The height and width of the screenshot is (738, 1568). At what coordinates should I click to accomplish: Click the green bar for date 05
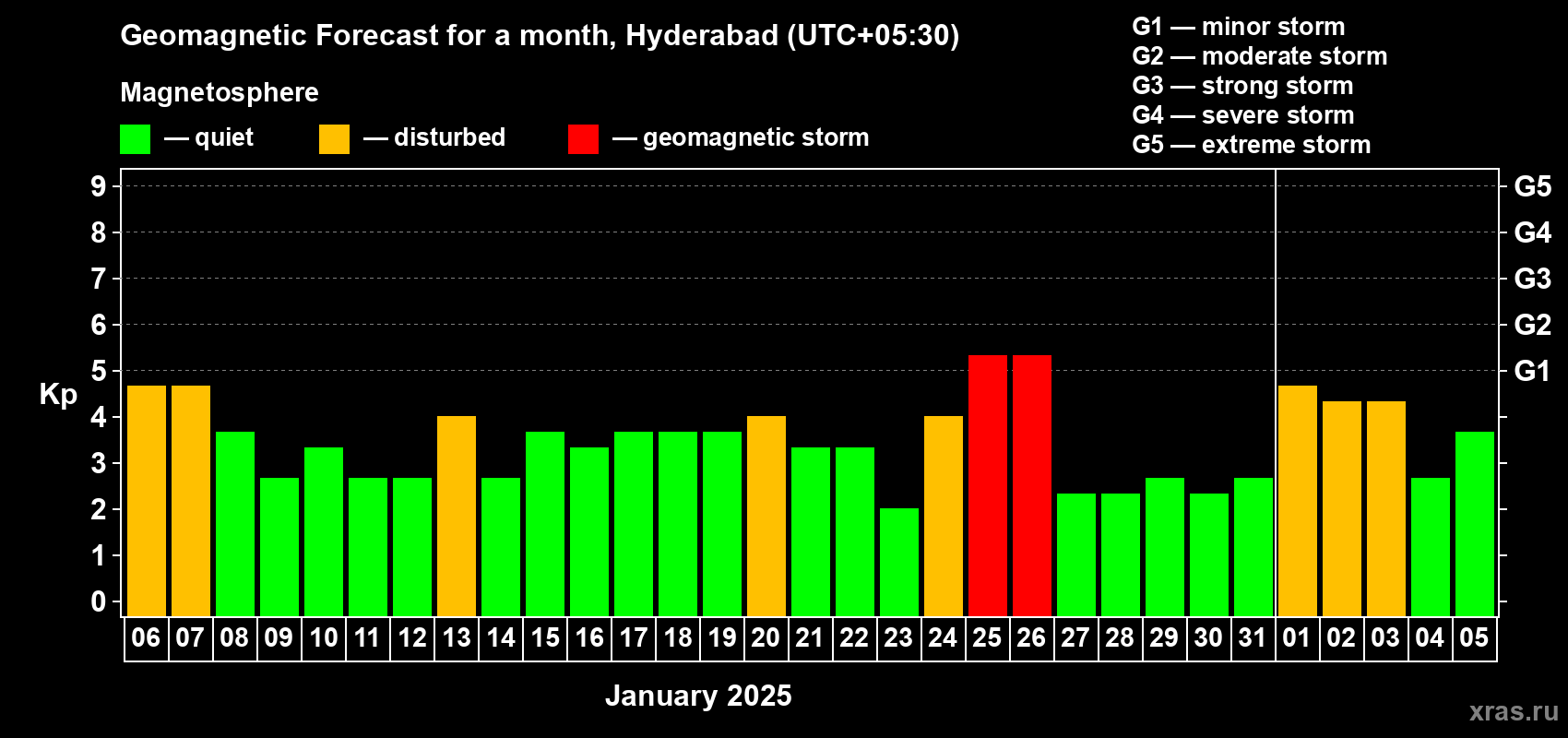[1475, 524]
